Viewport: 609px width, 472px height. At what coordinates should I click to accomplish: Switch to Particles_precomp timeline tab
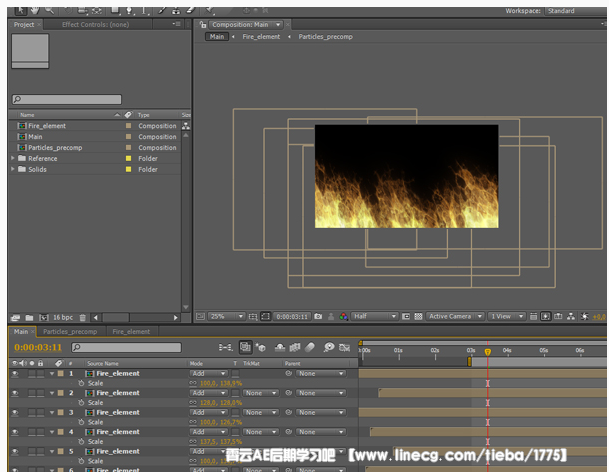[70, 331]
